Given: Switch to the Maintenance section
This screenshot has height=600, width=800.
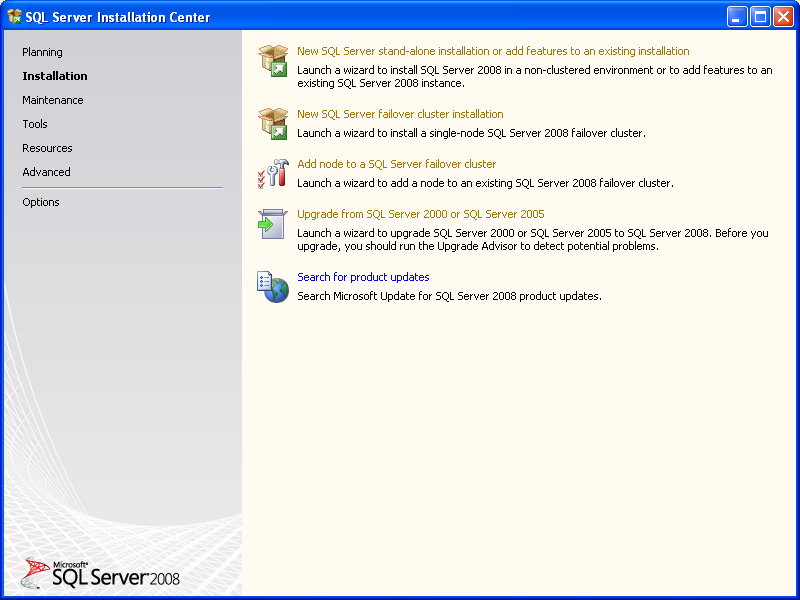Looking at the screenshot, I should coord(53,100).
